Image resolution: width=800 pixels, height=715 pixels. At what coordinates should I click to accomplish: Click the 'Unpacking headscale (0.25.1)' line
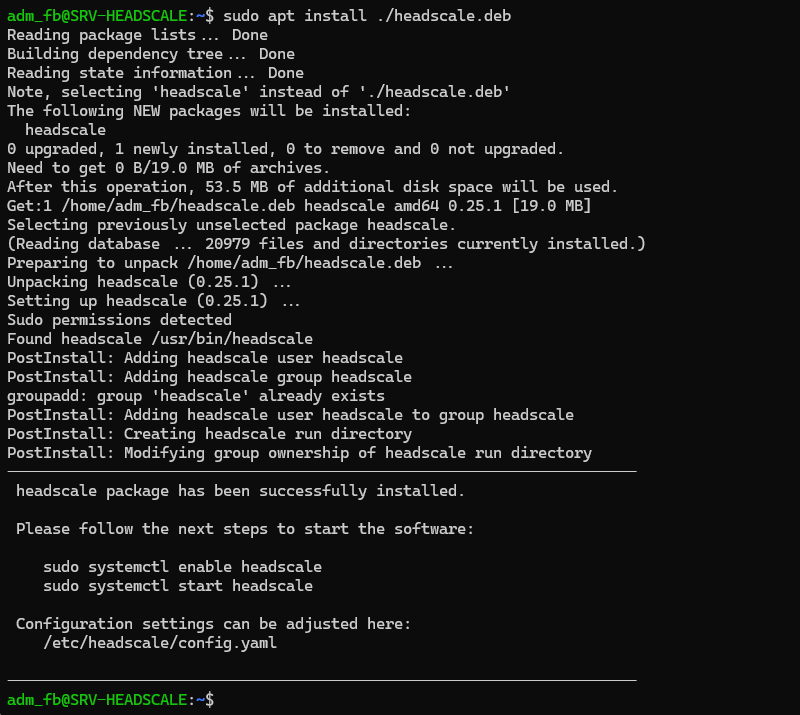tap(142, 282)
